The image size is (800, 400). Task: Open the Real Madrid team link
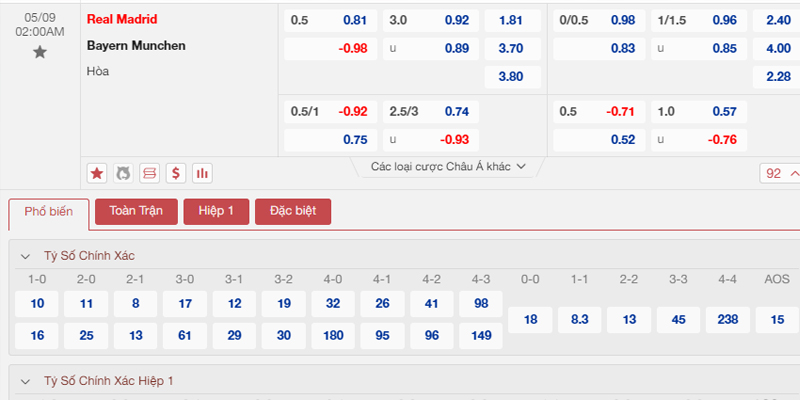click(122, 19)
